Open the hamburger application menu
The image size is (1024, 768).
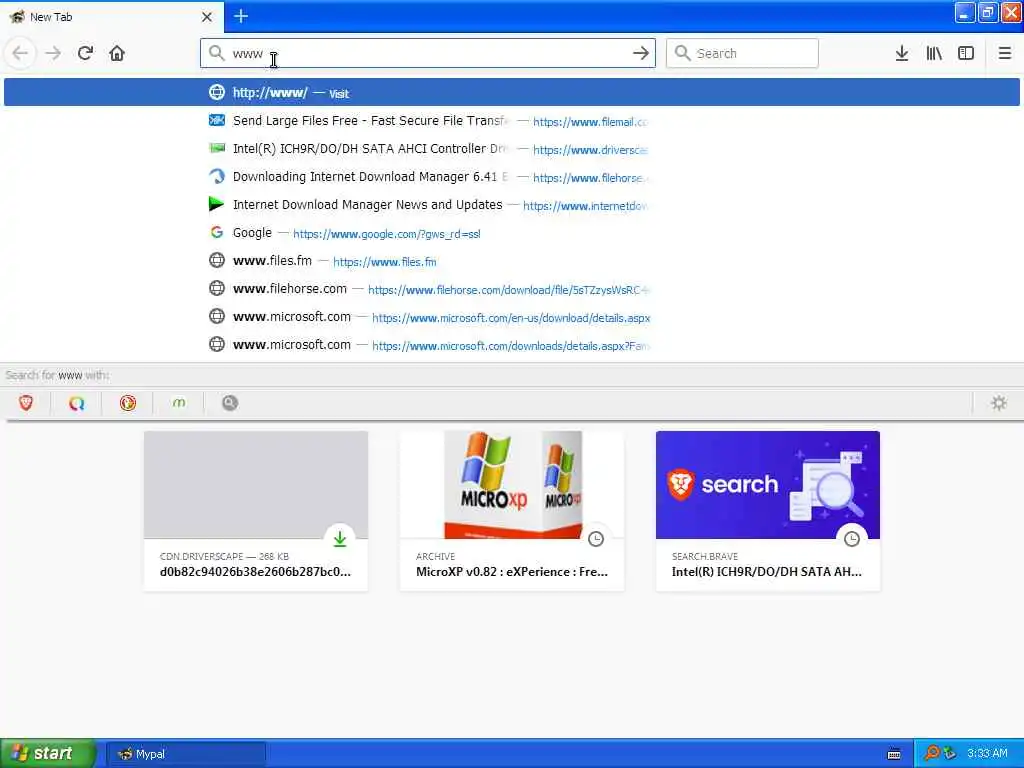[x=1004, y=53]
